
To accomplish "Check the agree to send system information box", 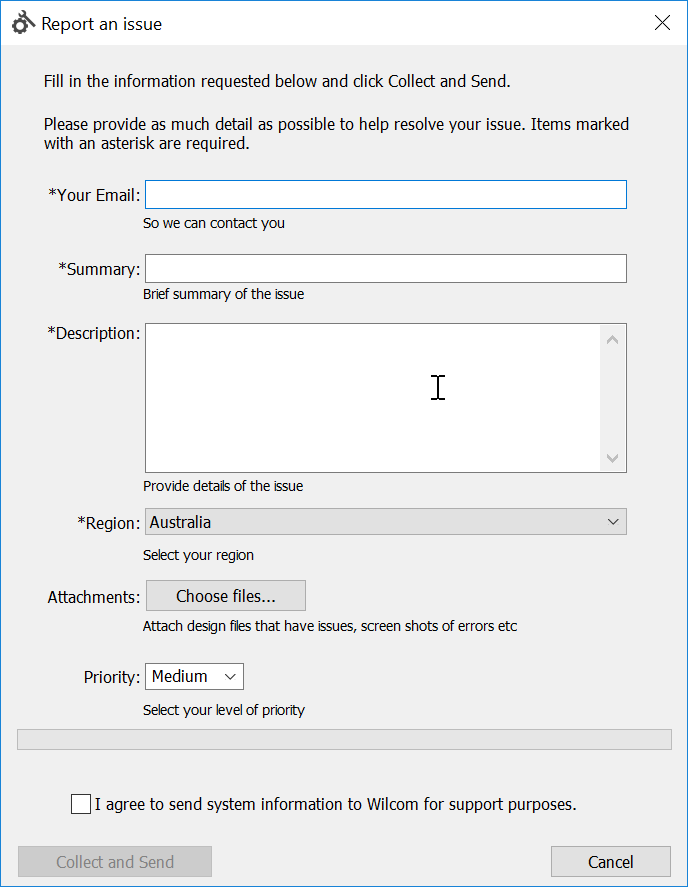I will (81, 804).
